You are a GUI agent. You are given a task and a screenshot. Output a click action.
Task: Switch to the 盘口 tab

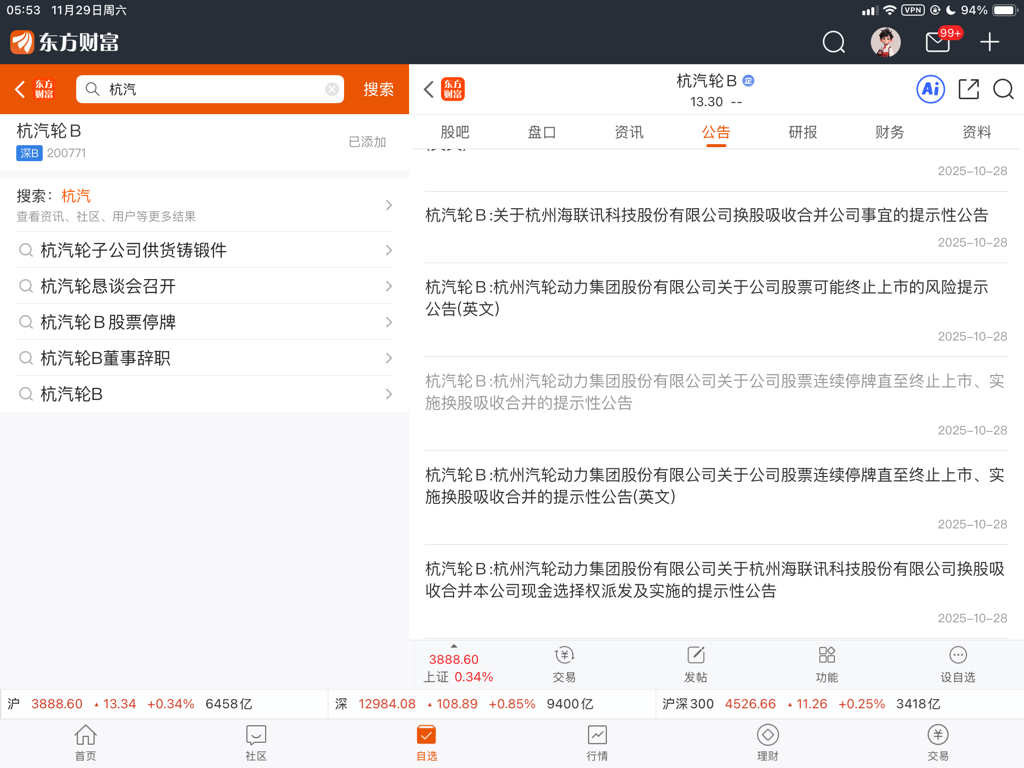541,133
